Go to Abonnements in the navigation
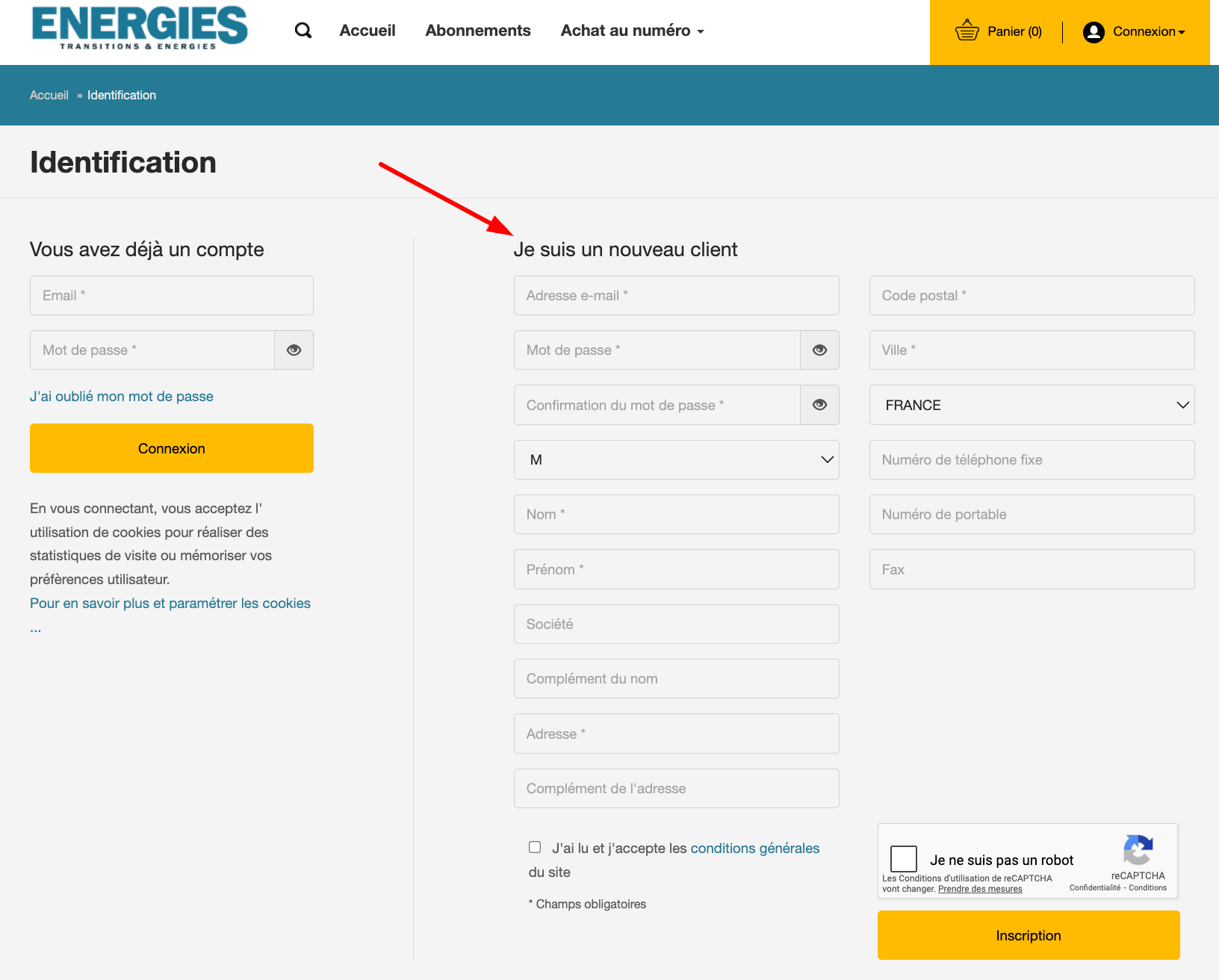 (x=478, y=31)
